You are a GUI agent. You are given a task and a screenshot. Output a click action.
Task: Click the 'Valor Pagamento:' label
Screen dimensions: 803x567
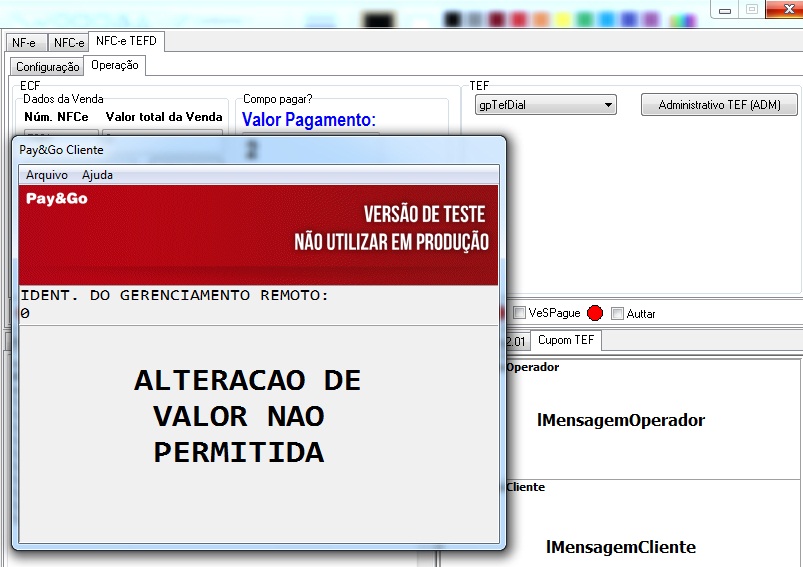(x=309, y=119)
